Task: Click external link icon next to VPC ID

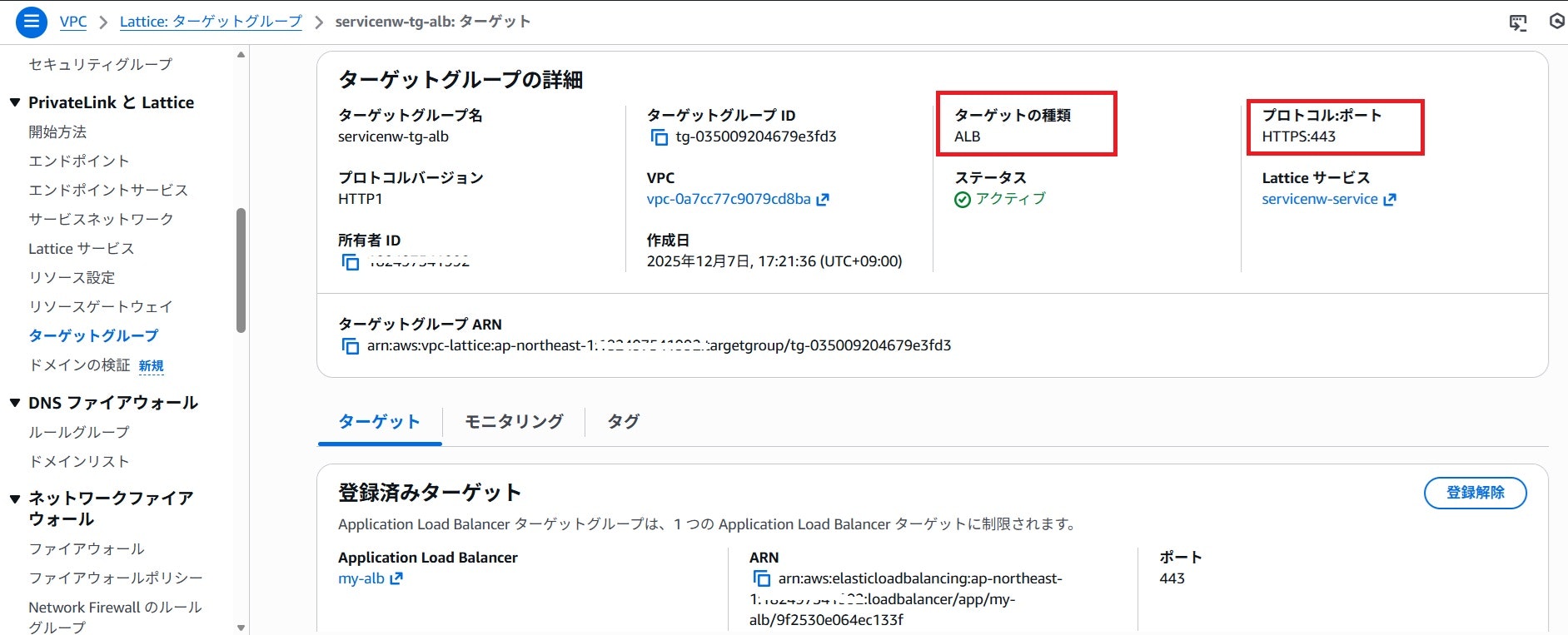Action: [823, 200]
